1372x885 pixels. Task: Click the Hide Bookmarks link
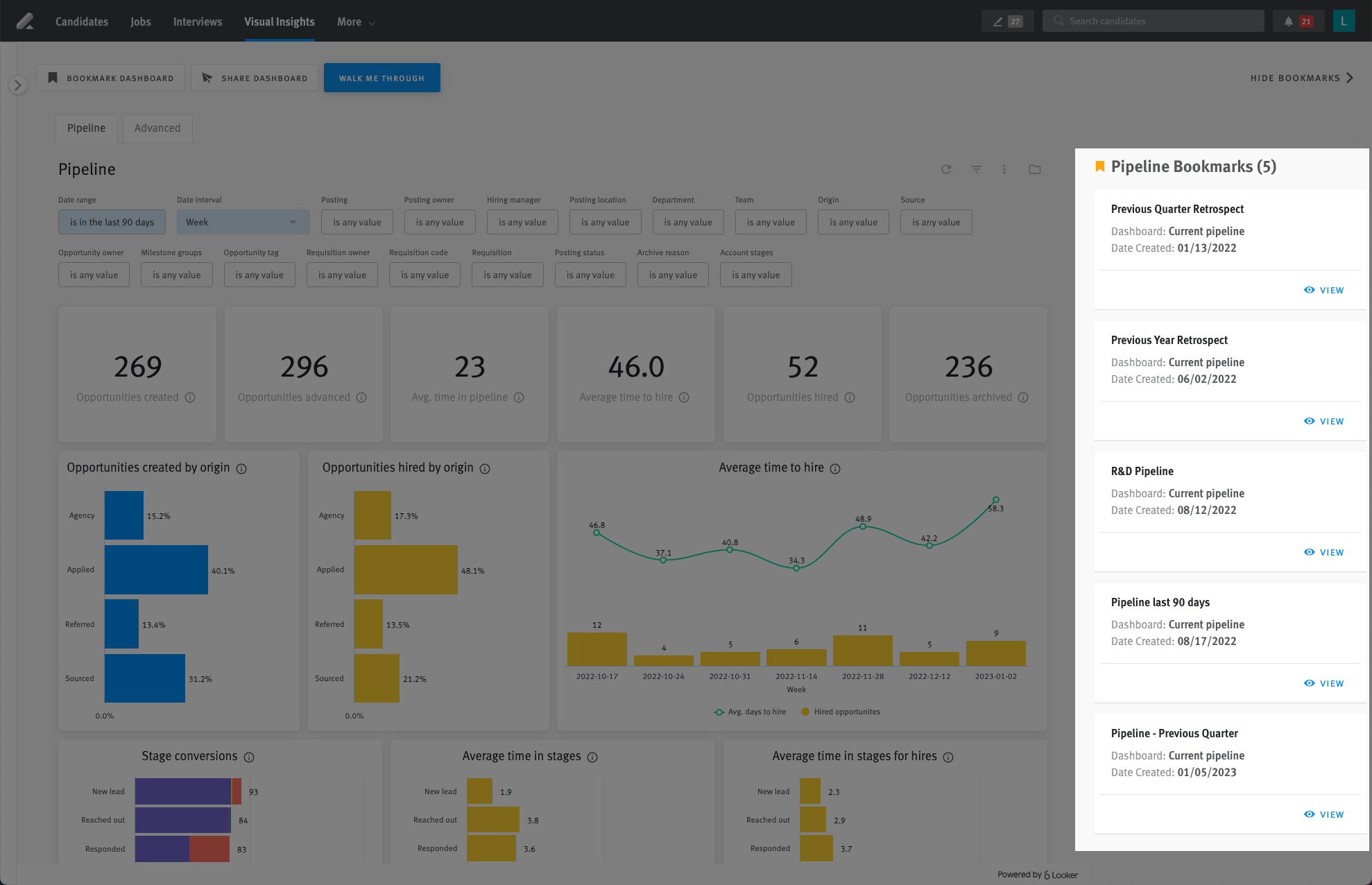pyautogui.click(x=1295, y=78)
